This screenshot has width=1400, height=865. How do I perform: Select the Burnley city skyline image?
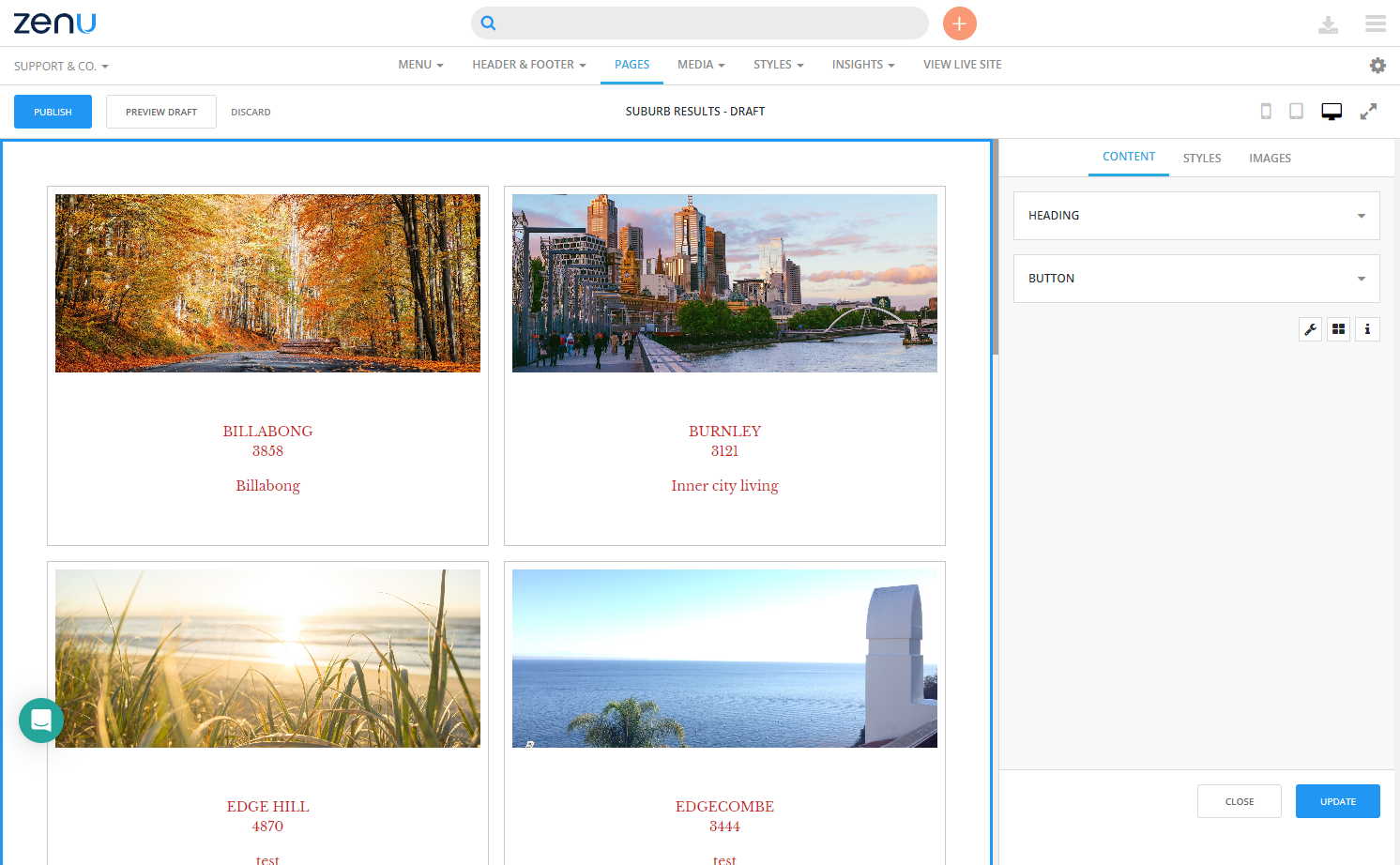724,283
